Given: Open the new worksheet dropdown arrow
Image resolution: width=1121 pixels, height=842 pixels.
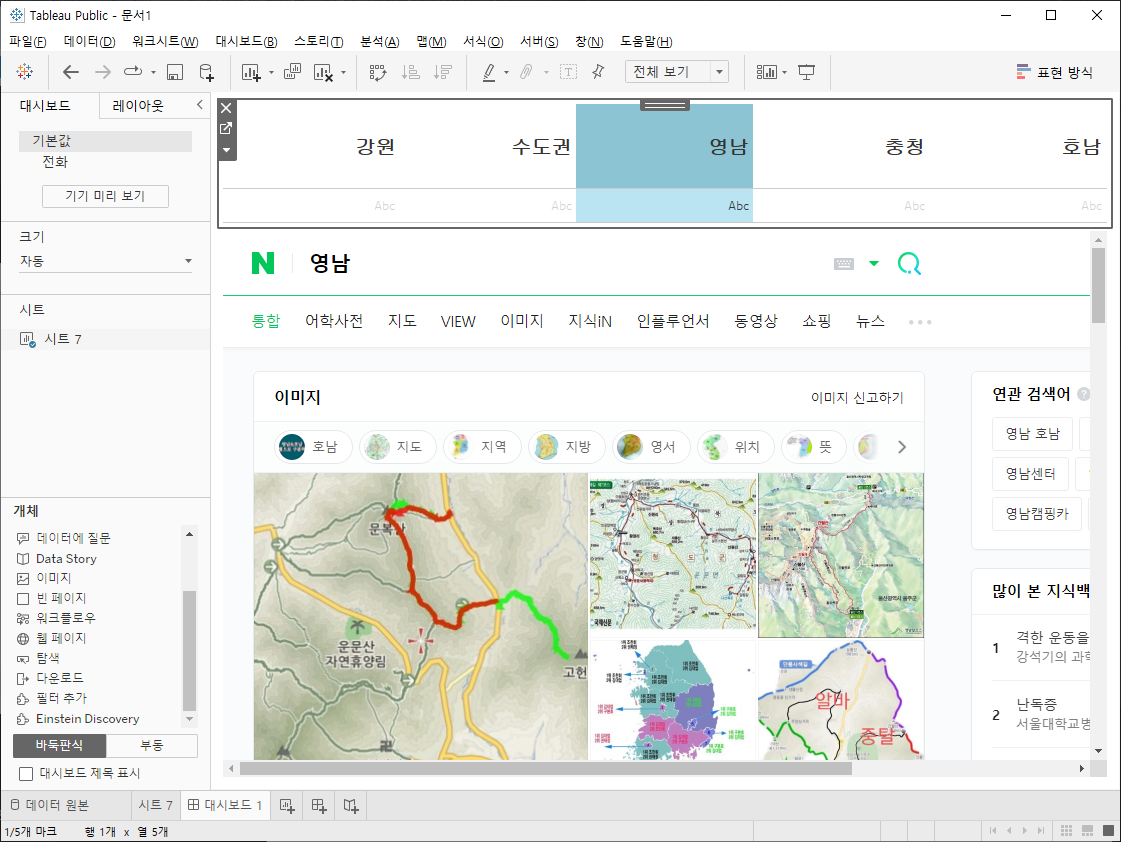Looking at the screenshot, I should (271, 72).
